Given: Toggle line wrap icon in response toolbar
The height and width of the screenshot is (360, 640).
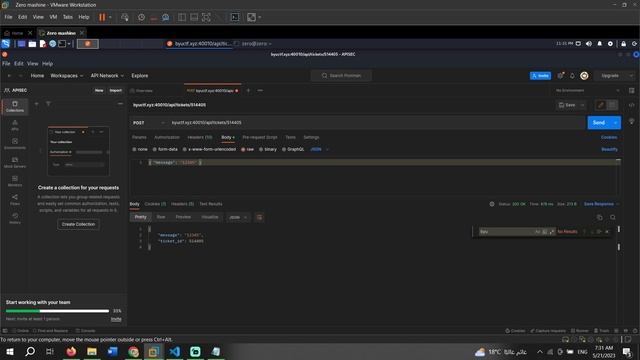Looking at the screenshot, I should tap(259, 217).
